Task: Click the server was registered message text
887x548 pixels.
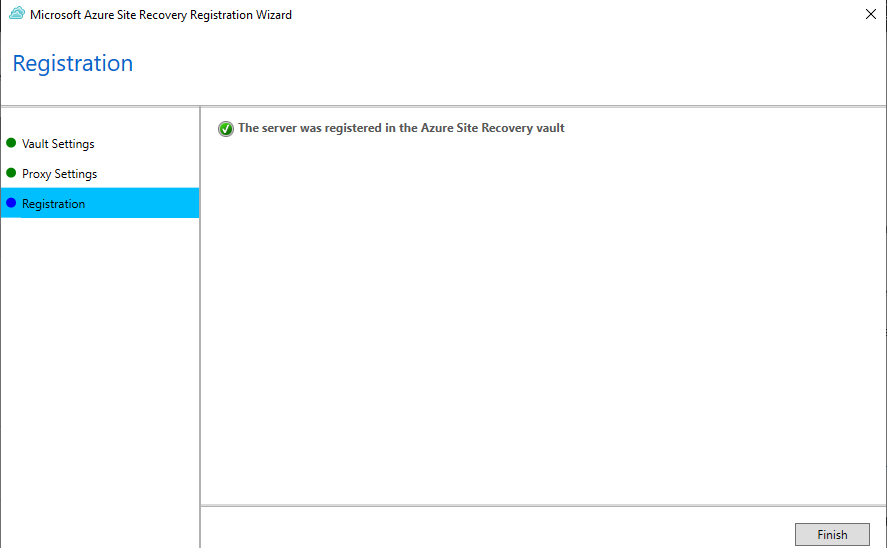Action: point(401,128)
